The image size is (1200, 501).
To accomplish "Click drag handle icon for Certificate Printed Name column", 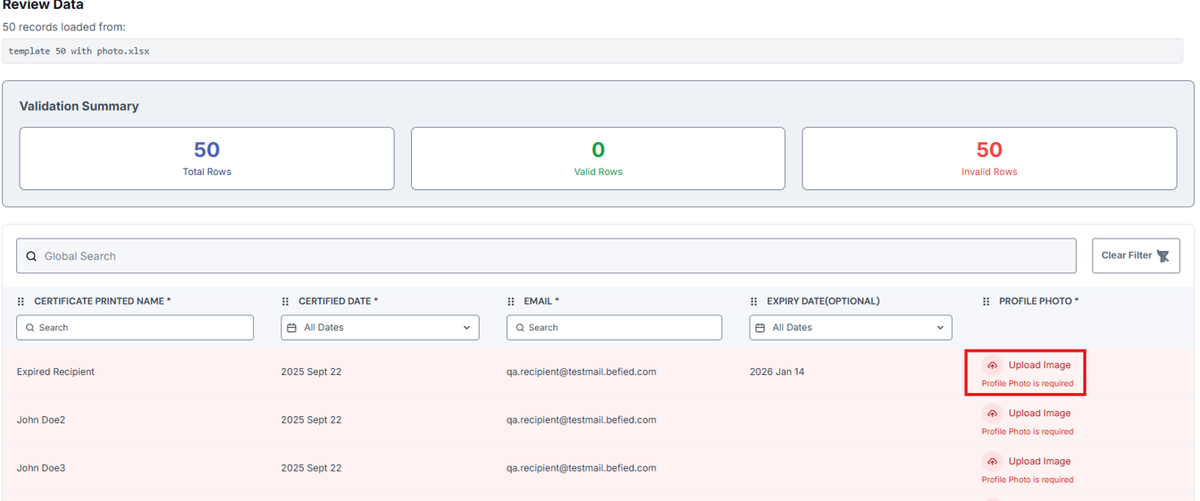I will 21,301.
